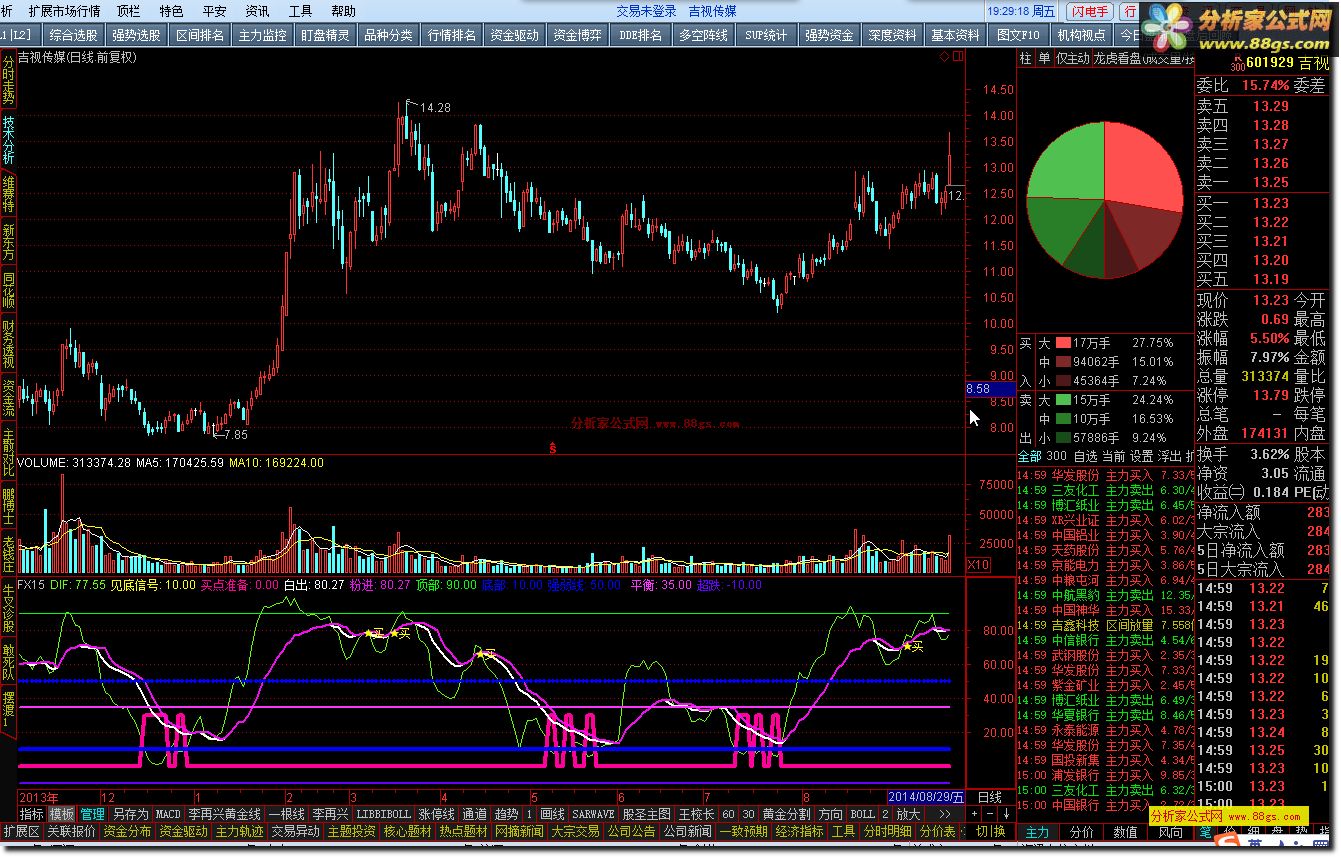1341x857 pixels.
Task: Select the 主力对比 side tab
Action: click(x=9, y=453)
